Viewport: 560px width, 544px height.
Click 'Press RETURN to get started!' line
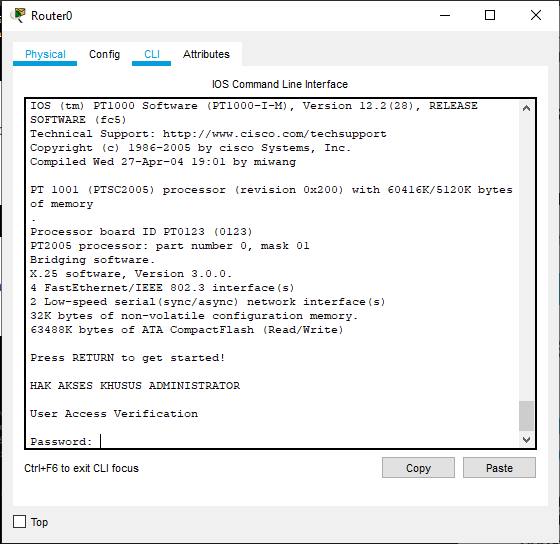pyautogui.click(x=128, y=358)
